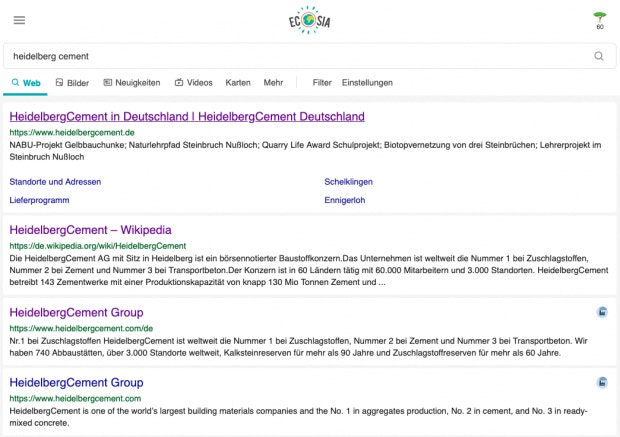The height and width of the screenshot is (437, 620).
Task: Focus the search field containing heidelberg cement
Action: (x=310, y=56)
